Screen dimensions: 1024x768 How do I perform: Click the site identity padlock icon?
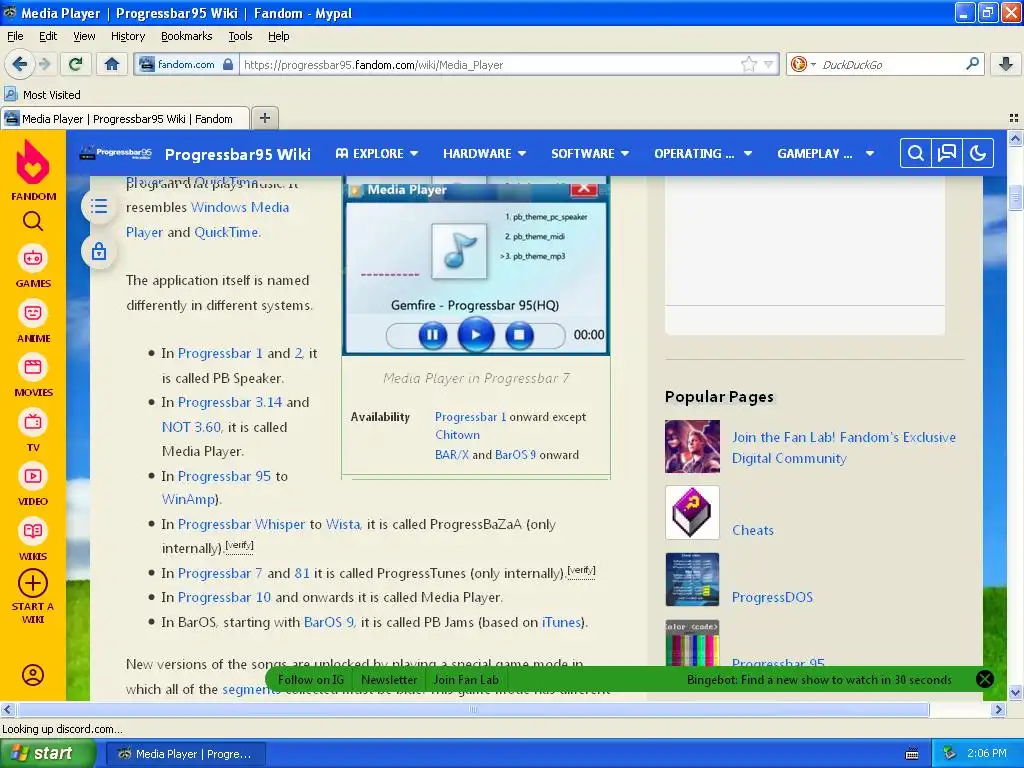click(228, 64)
